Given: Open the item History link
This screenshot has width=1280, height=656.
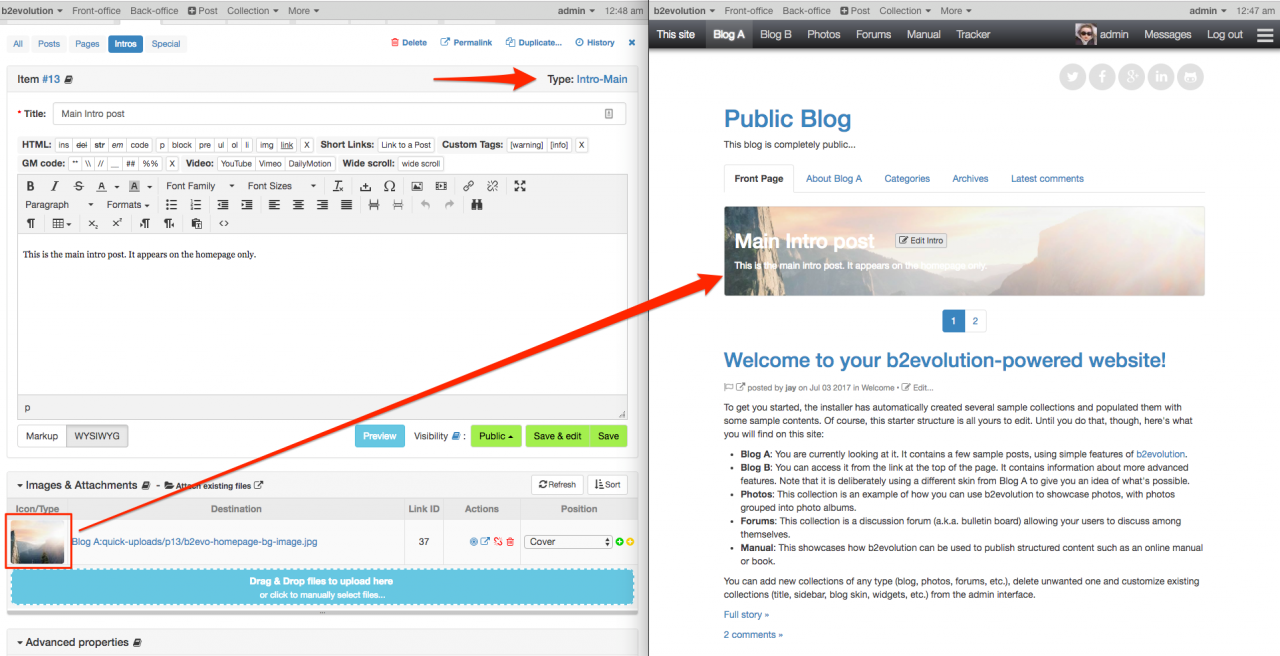Looking at the screenshot, I should 595,43.
